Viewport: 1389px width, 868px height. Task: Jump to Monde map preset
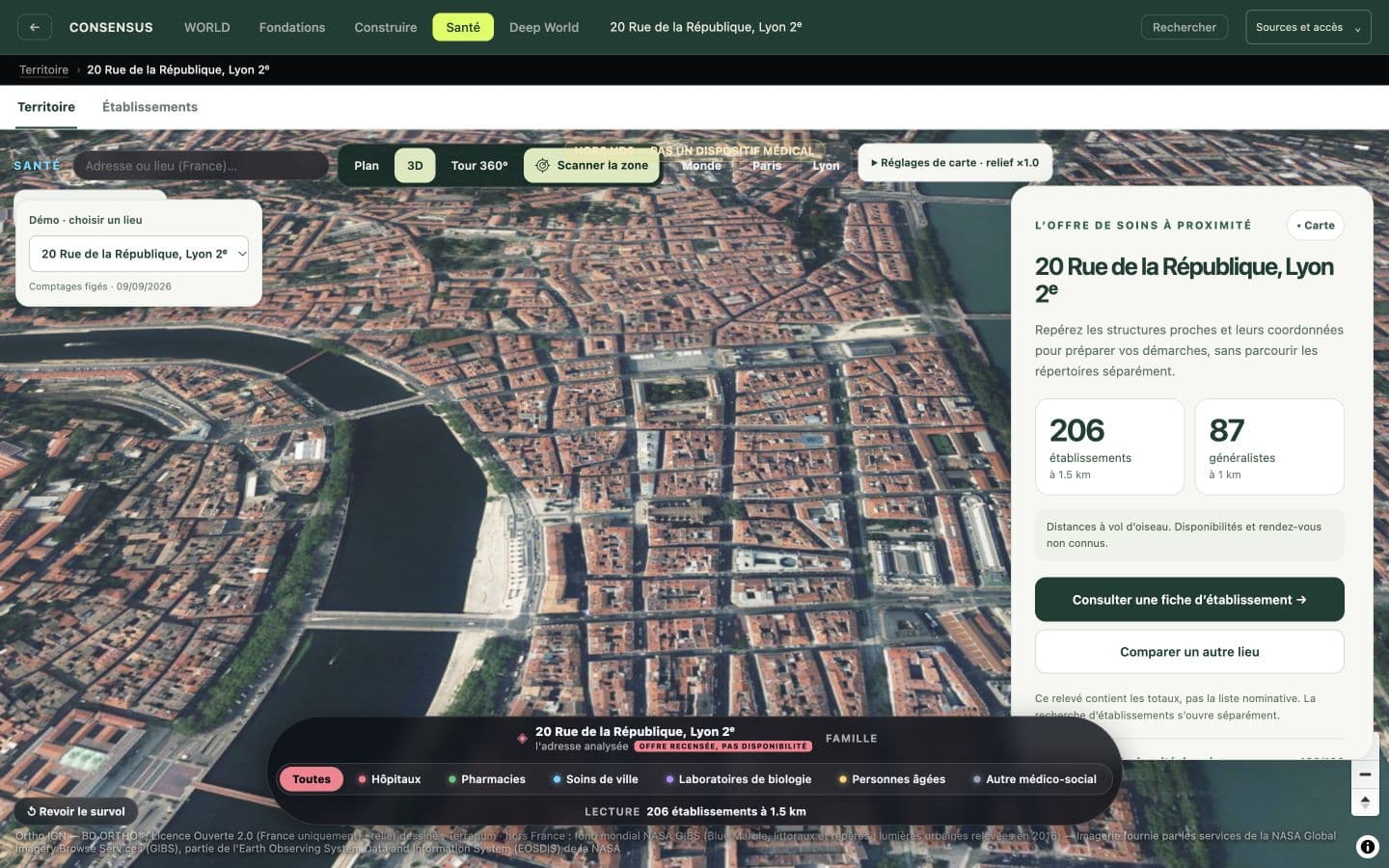tap(701, 166)
